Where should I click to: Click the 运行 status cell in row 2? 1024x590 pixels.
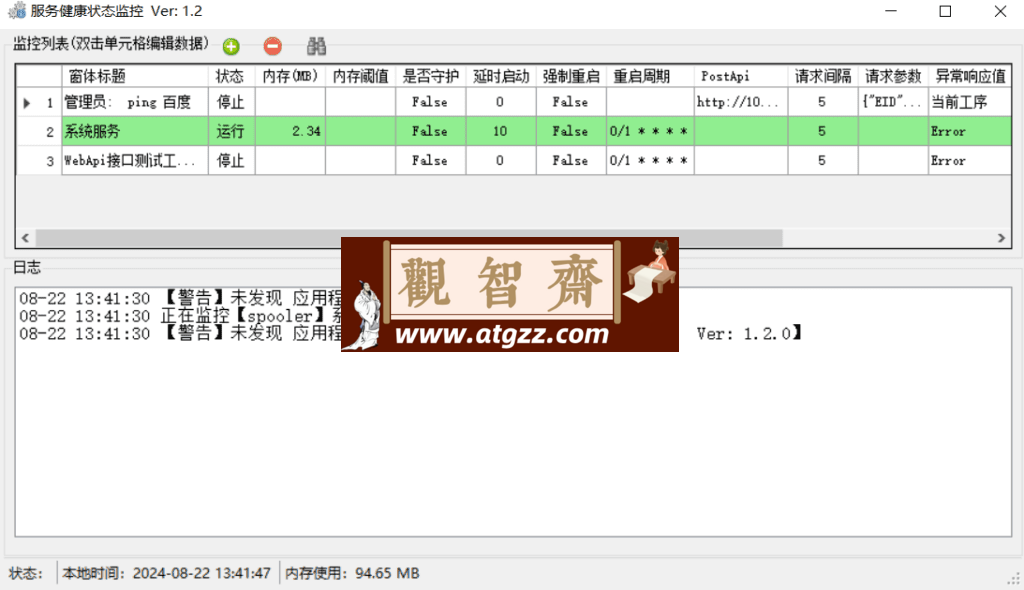tap(232, 131)
